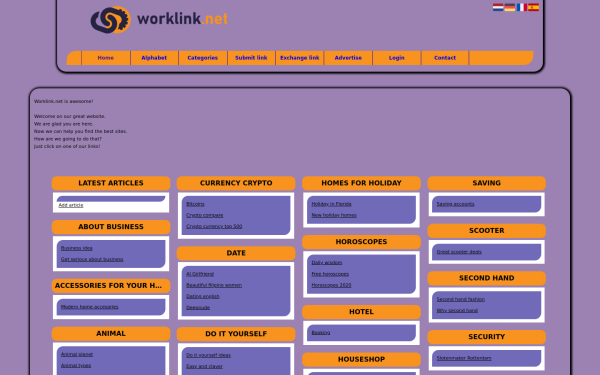Image resolution: width=600 pixels, height=375 pixels.
Task: Open the Login page
Action: pos(396,58)
